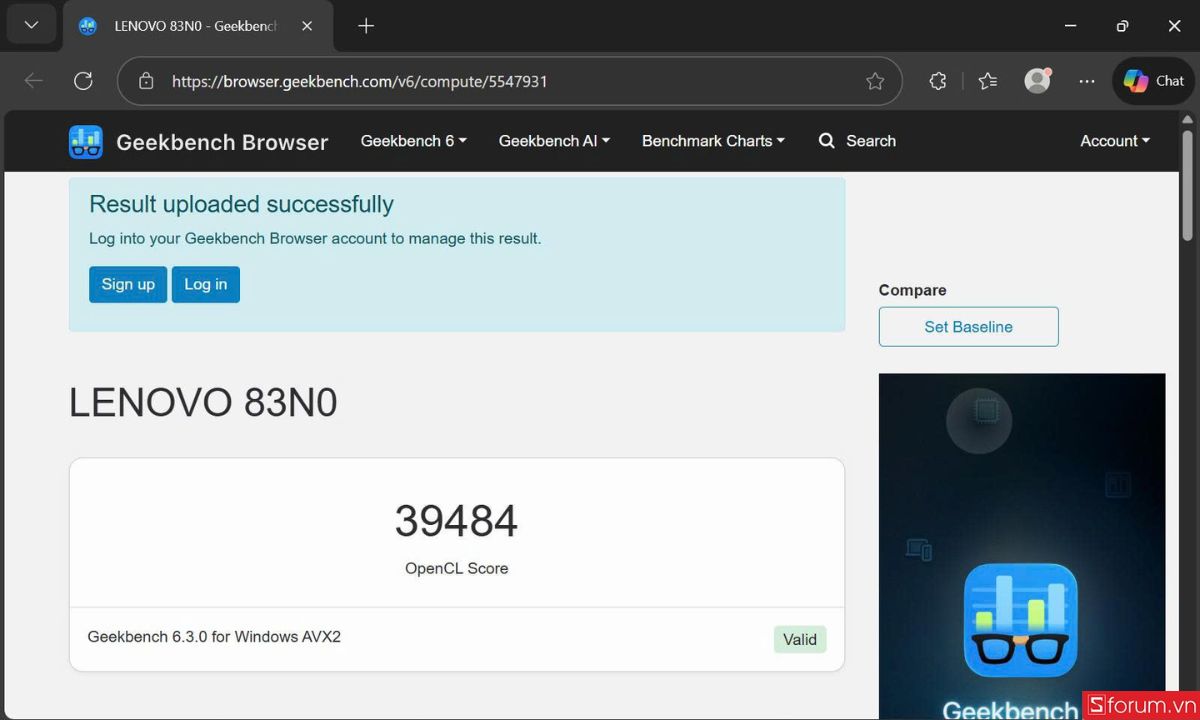The width and height of the screenshot is (1200, 720).
Task: Click the Result uploaded successfully heading
Action: [241, 204]
